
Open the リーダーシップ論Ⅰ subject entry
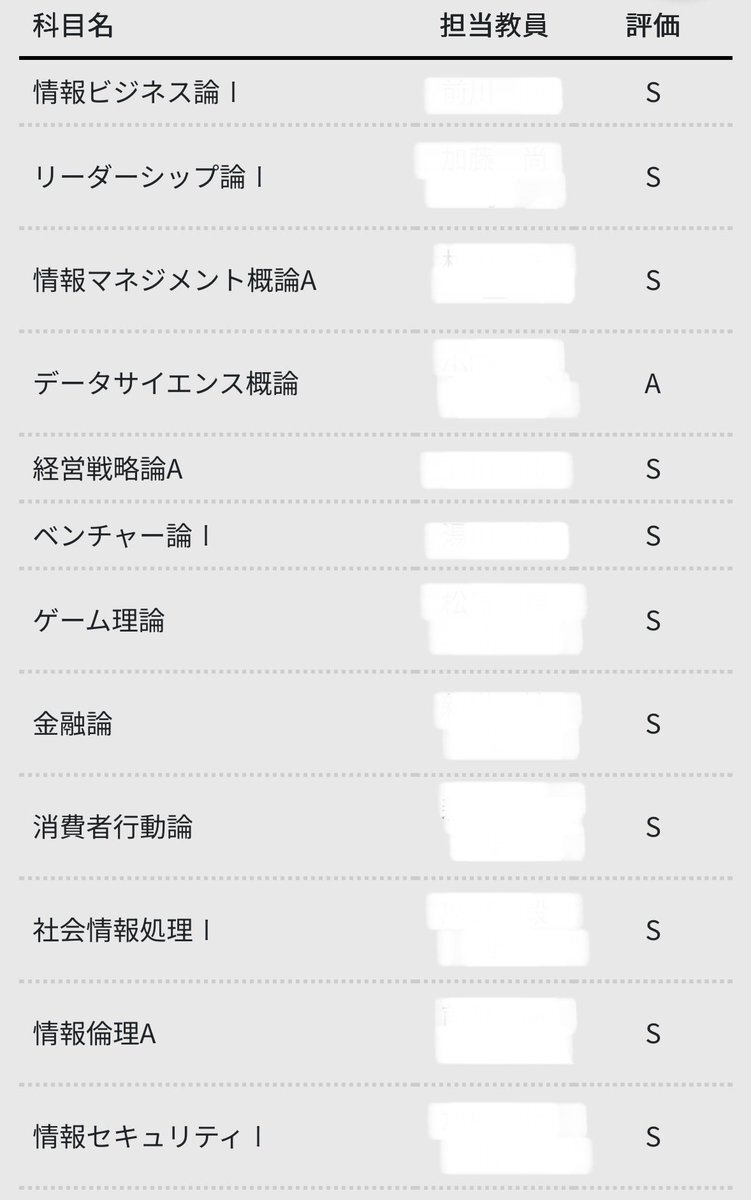[375, 177]
